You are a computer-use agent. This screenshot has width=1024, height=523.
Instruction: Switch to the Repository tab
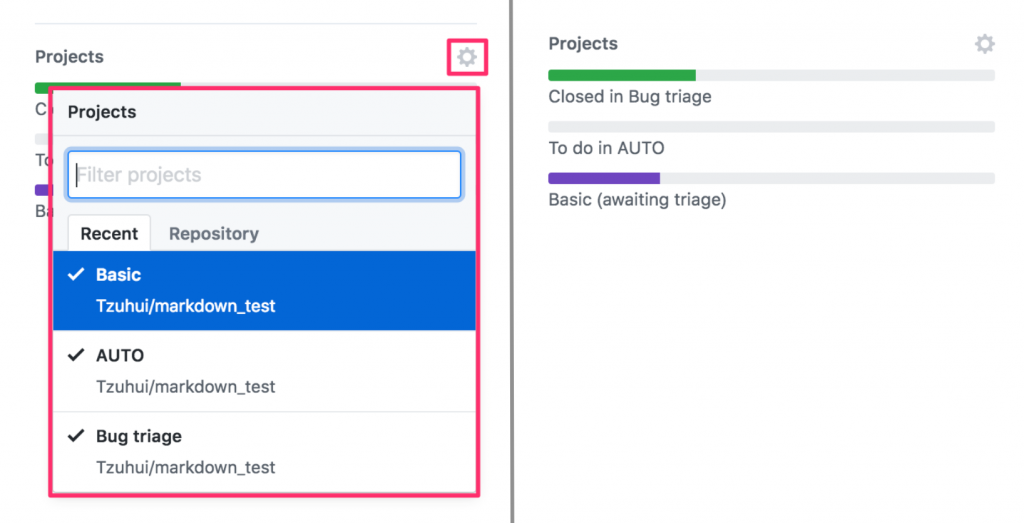pyautogui.click(x=213, y=233)
